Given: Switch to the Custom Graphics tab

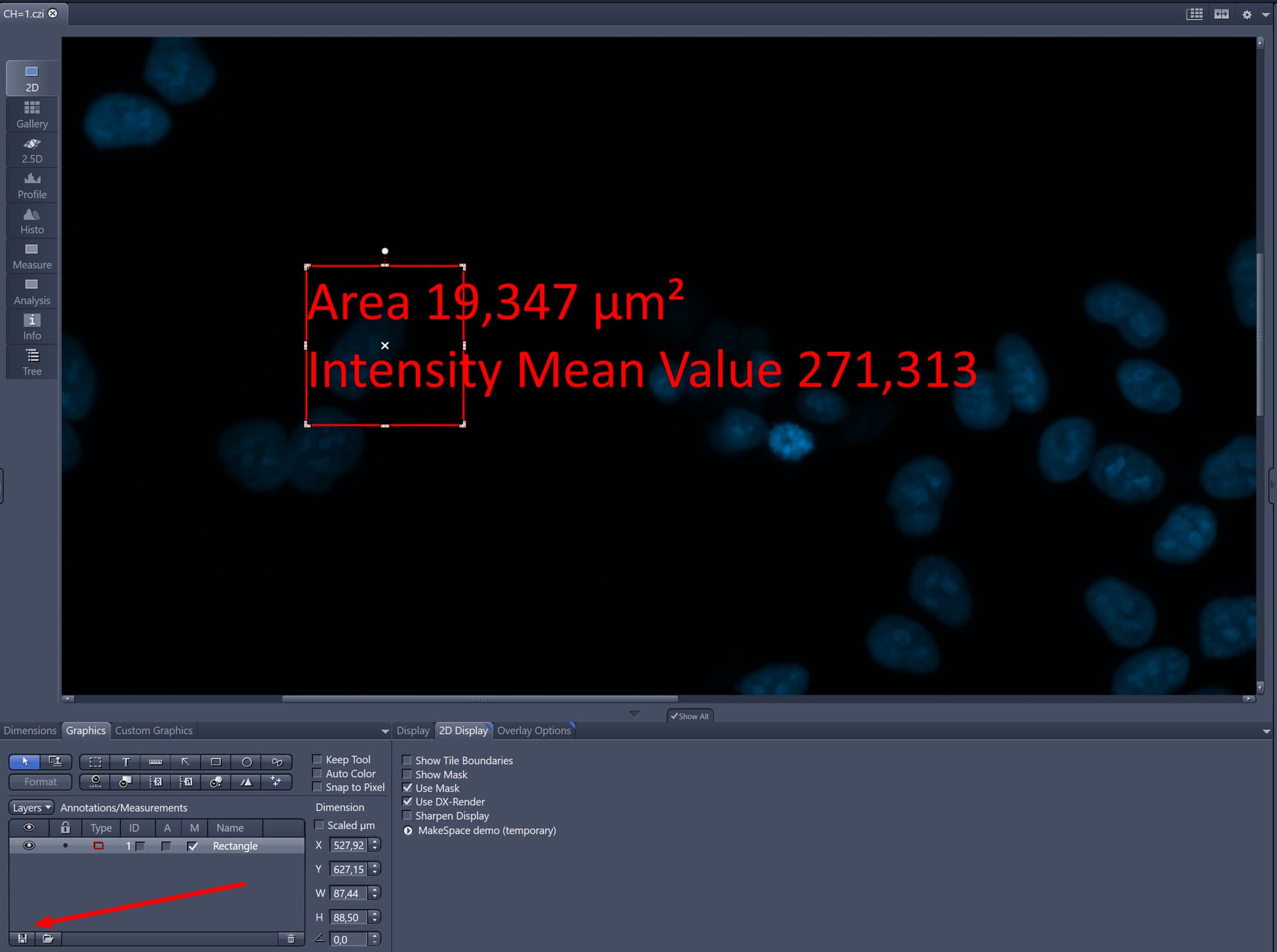Looking at the screenshot, I should click(x=154, y=730).
